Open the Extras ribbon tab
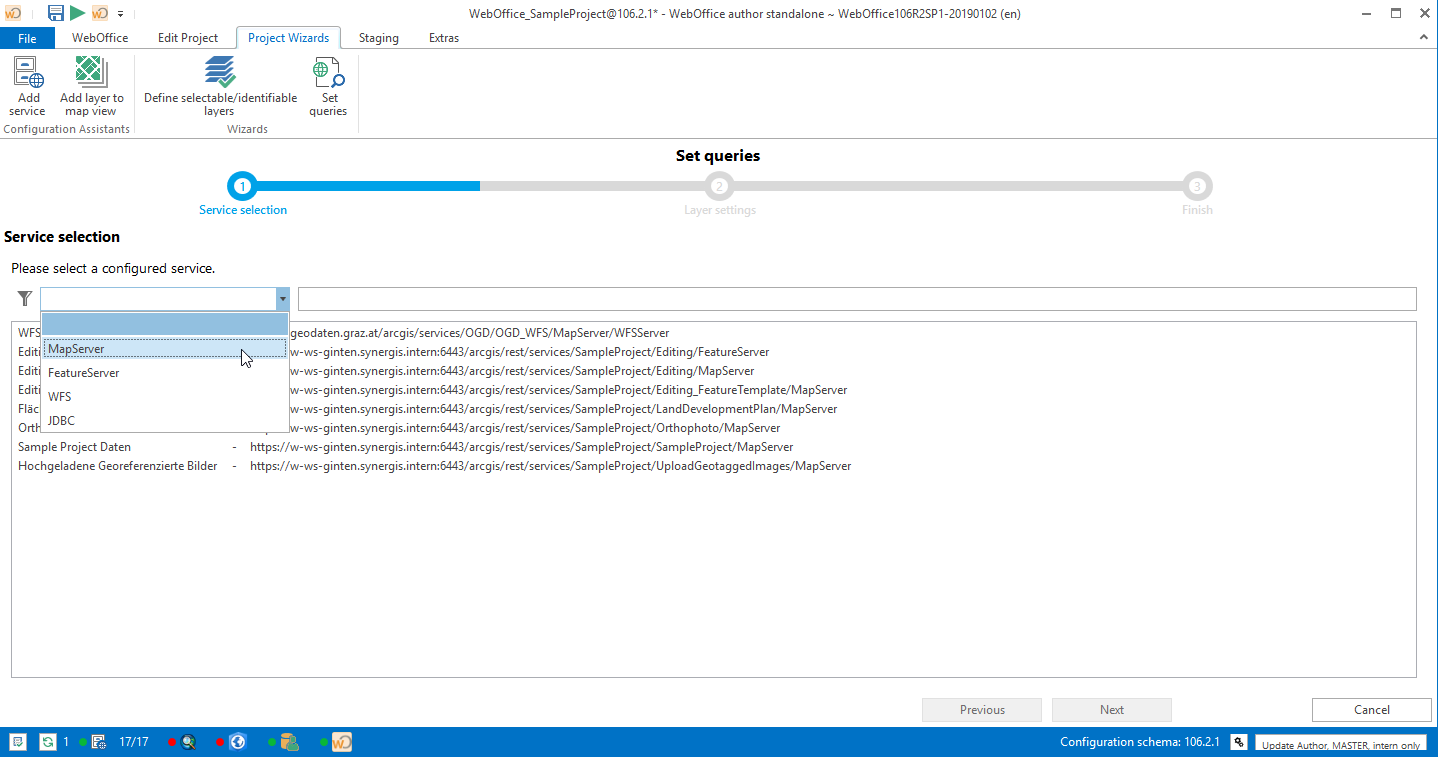This screenshot has height=757, width=1438. click(444, 37)
